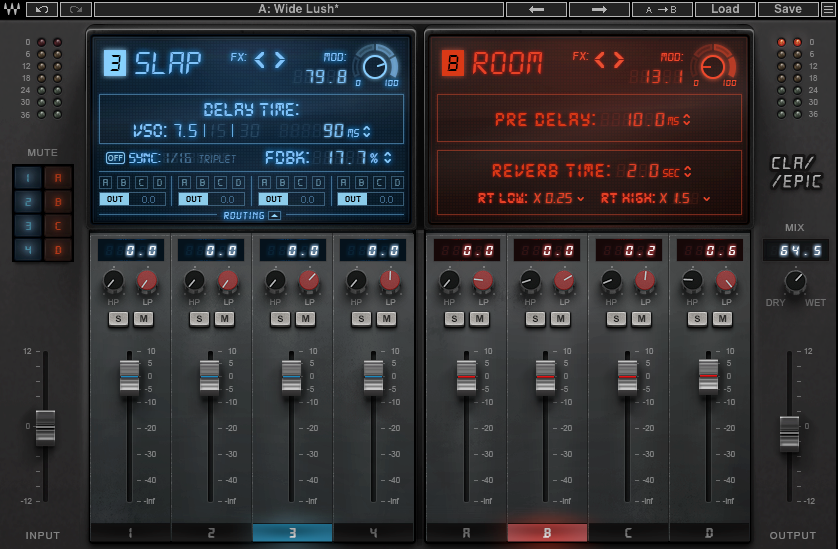838x549 pixels.
Task: Click the Reverb Time 2.0 sec stepper
Action: pyautogui.click(x=688, y=172)
